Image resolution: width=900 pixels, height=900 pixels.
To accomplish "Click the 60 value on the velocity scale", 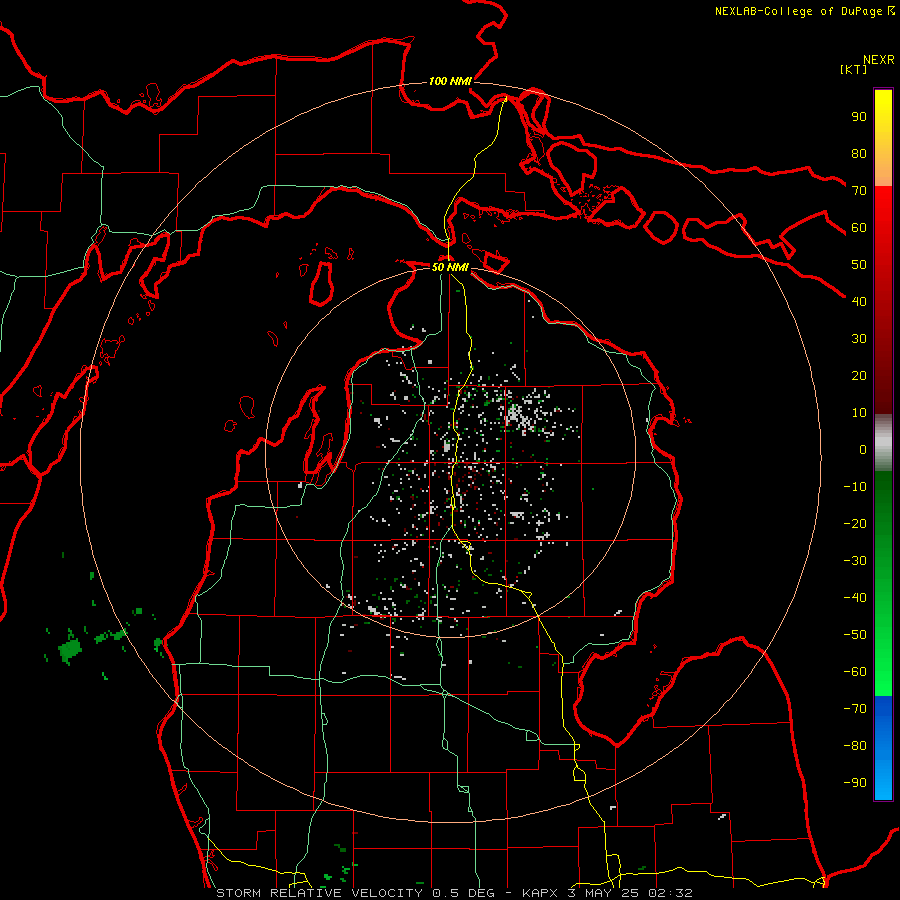I will click(x=859, y=228).
